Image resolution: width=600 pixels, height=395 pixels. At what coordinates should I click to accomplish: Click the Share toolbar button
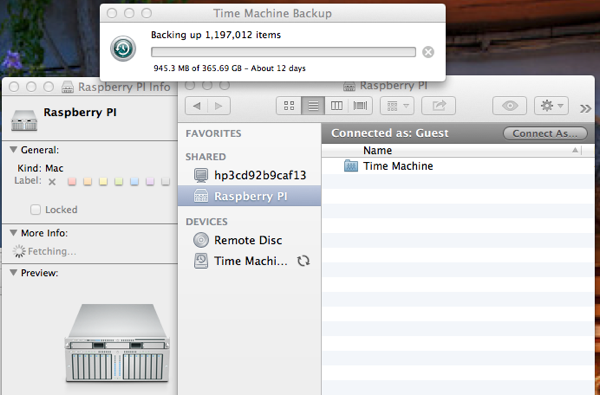[x=439, y=106]
